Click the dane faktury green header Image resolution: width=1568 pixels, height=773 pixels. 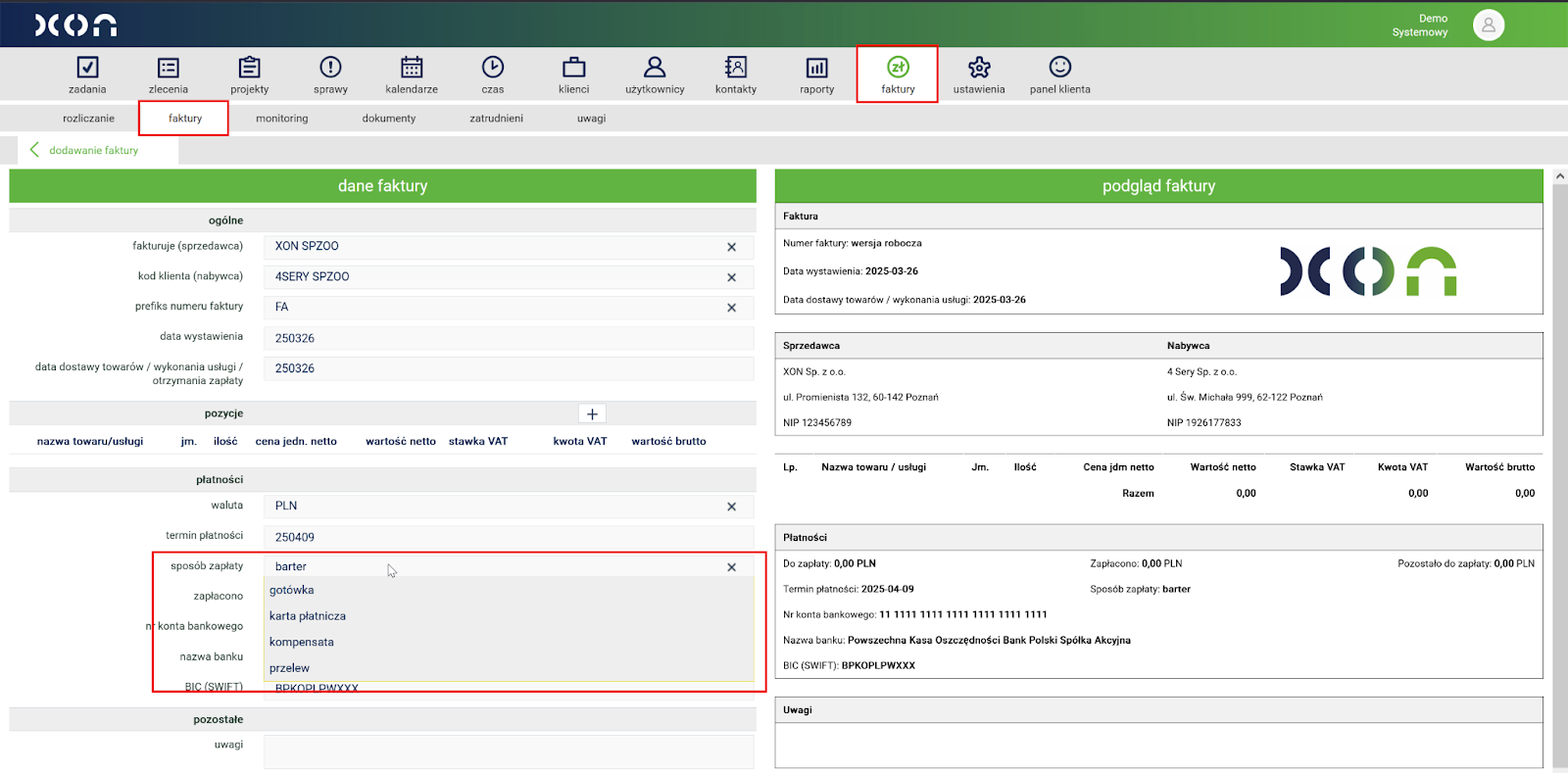point(383,186)
